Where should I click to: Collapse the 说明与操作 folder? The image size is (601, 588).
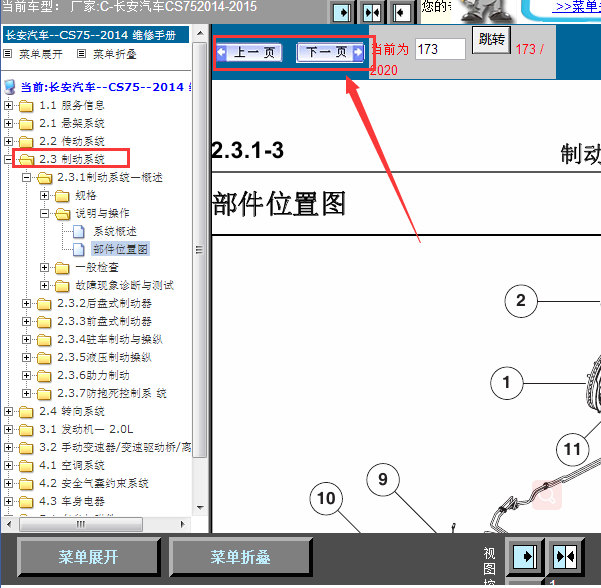coord(44,214)
